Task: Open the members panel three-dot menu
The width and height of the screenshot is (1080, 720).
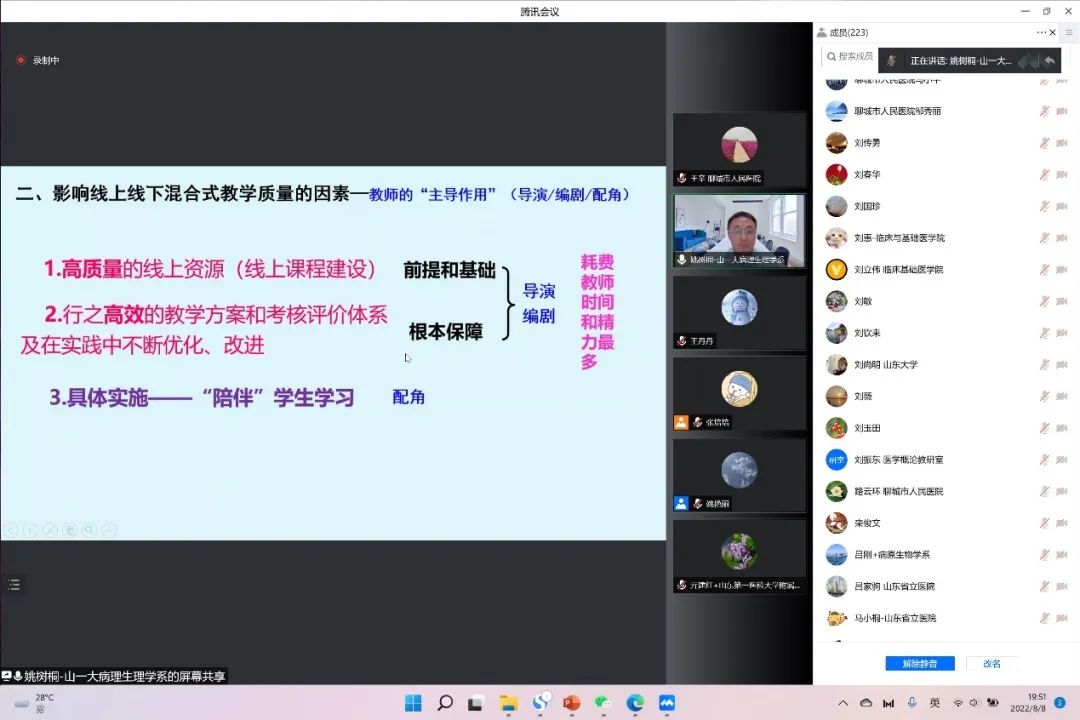Action: click(1041, 32)
